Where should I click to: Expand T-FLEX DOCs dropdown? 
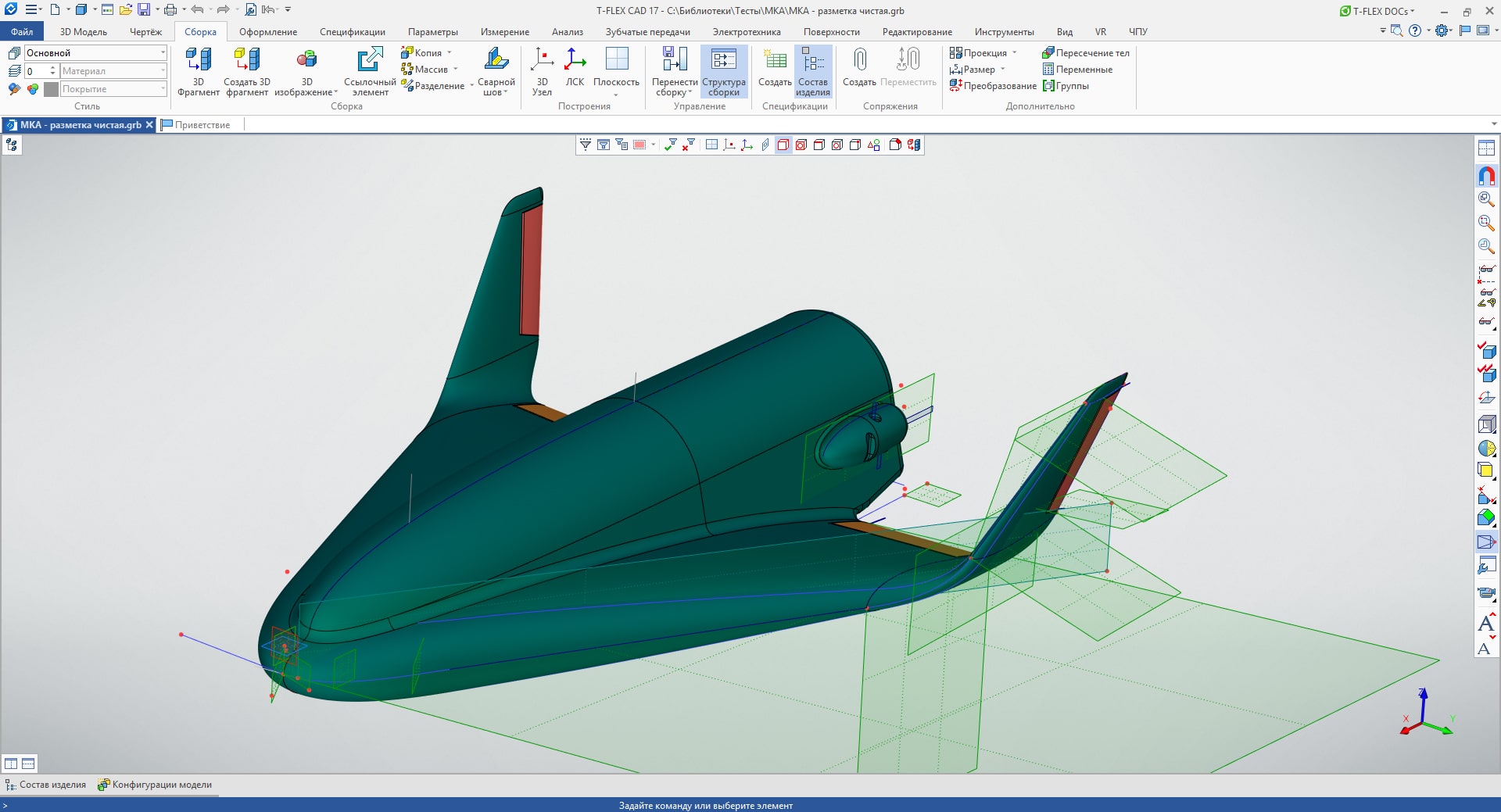click(x=1413, y=11)
